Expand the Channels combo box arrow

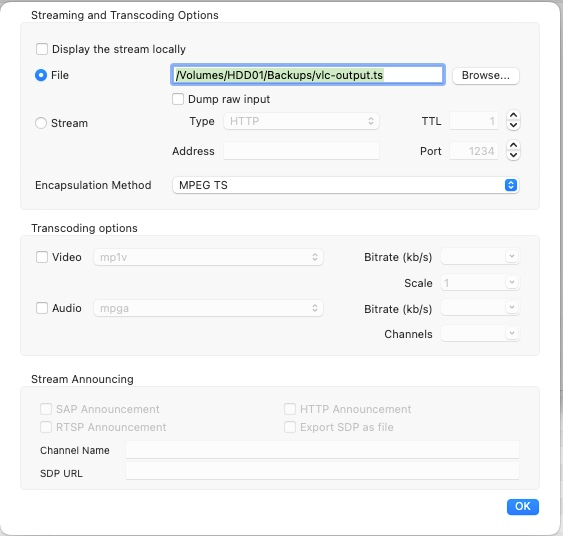512,333
